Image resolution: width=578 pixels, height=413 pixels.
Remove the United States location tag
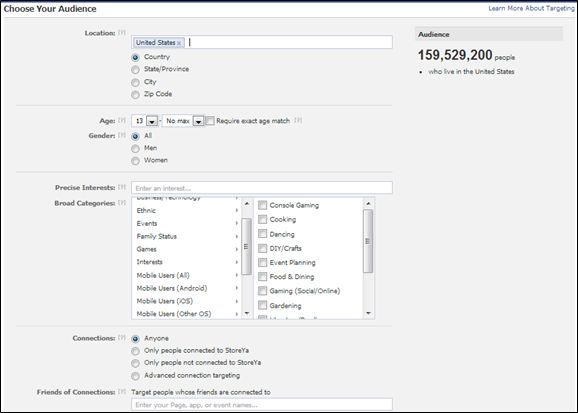[179, 43]
